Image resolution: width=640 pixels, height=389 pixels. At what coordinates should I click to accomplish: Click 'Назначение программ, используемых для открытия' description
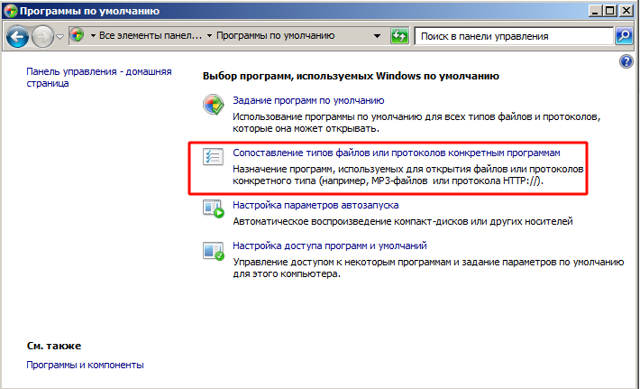[x=408, y=175]
